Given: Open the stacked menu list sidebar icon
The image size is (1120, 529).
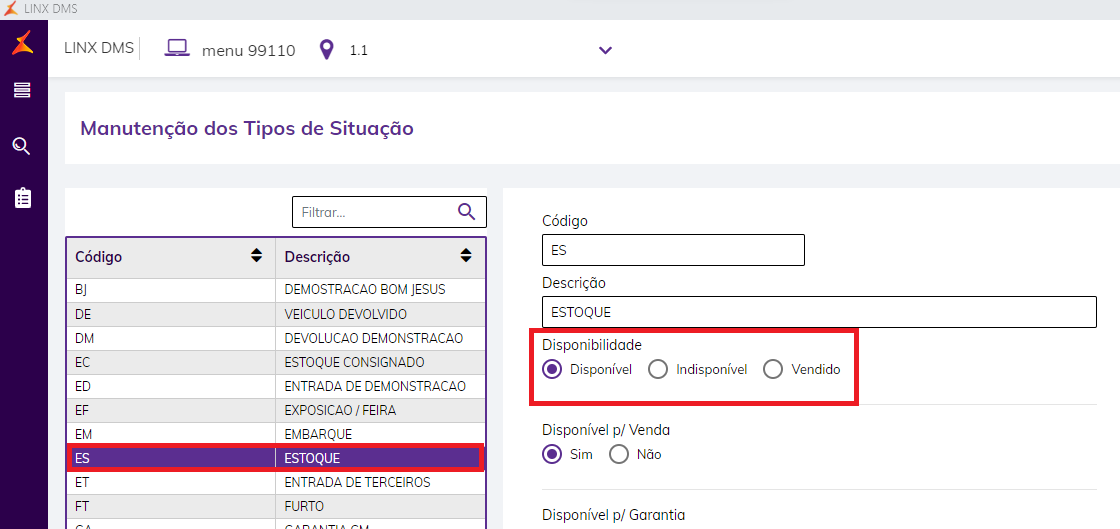Looking at the screenshot, I should pos(22,91).
